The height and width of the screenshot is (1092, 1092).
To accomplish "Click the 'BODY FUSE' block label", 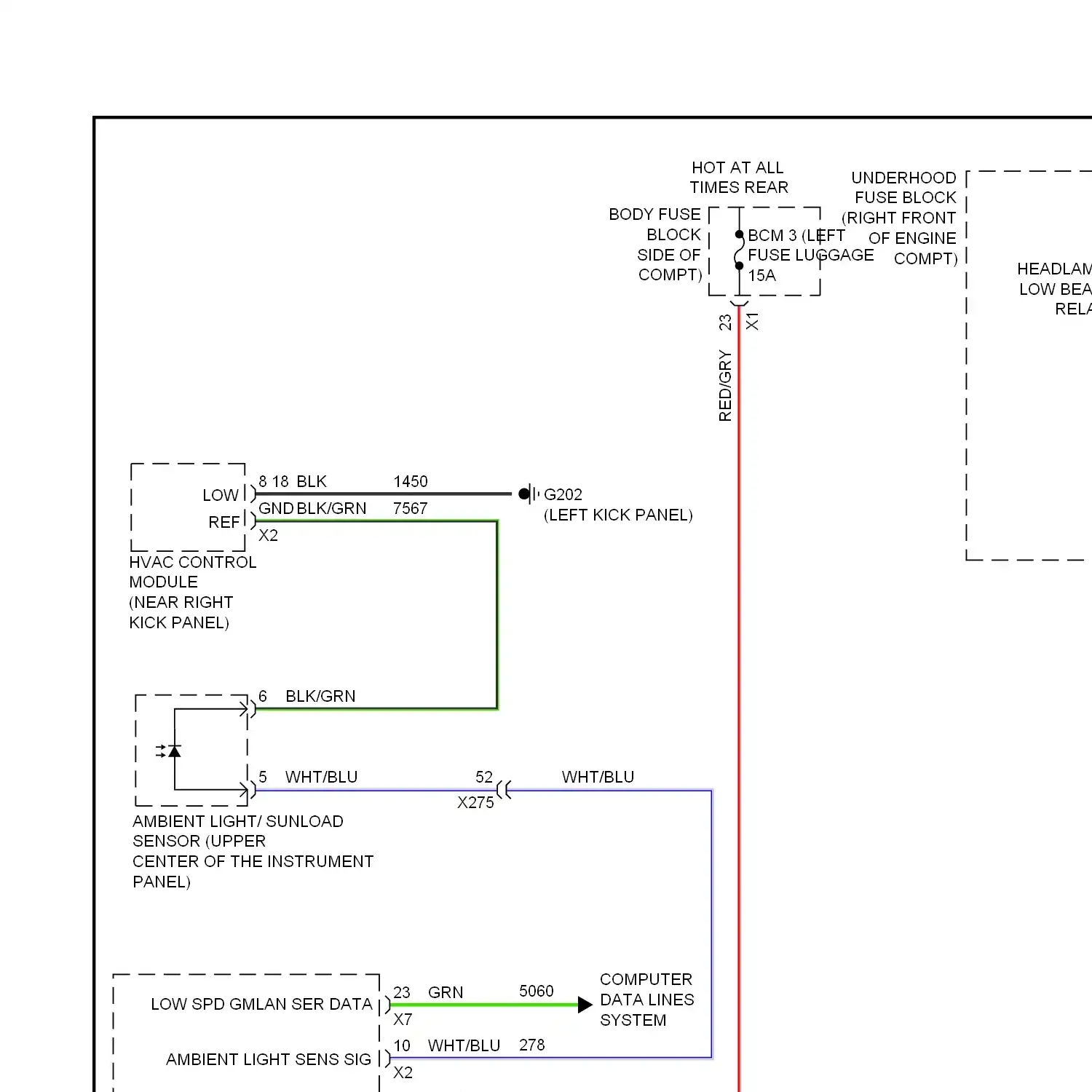I will pos(654,214).
